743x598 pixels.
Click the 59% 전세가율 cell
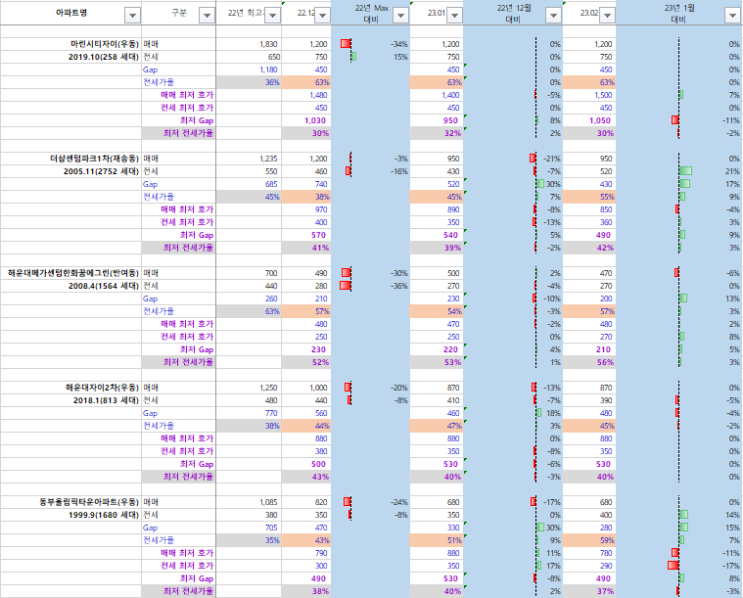589,540
